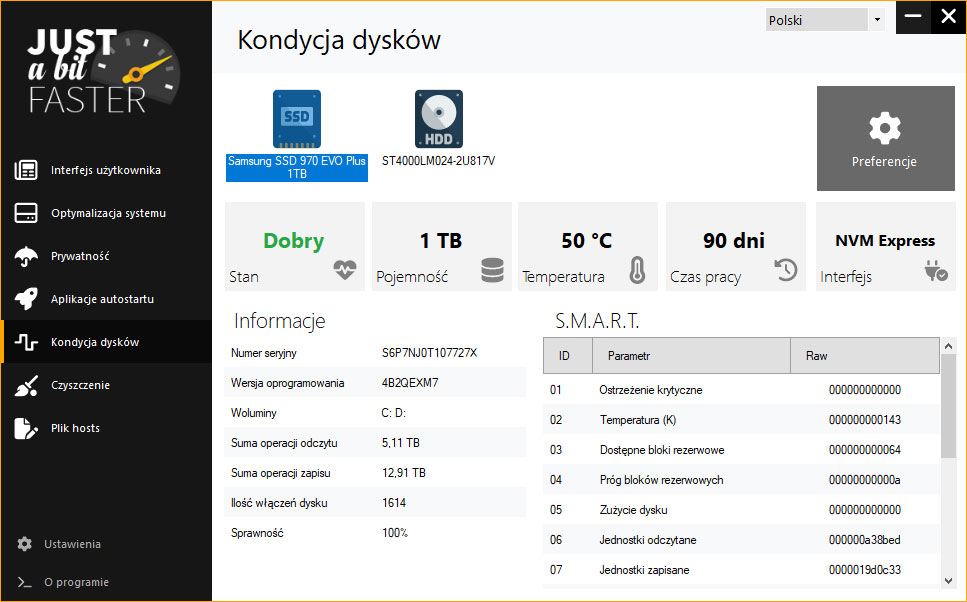Sort by ID column header
967x602 pixels.
[567, 356]
